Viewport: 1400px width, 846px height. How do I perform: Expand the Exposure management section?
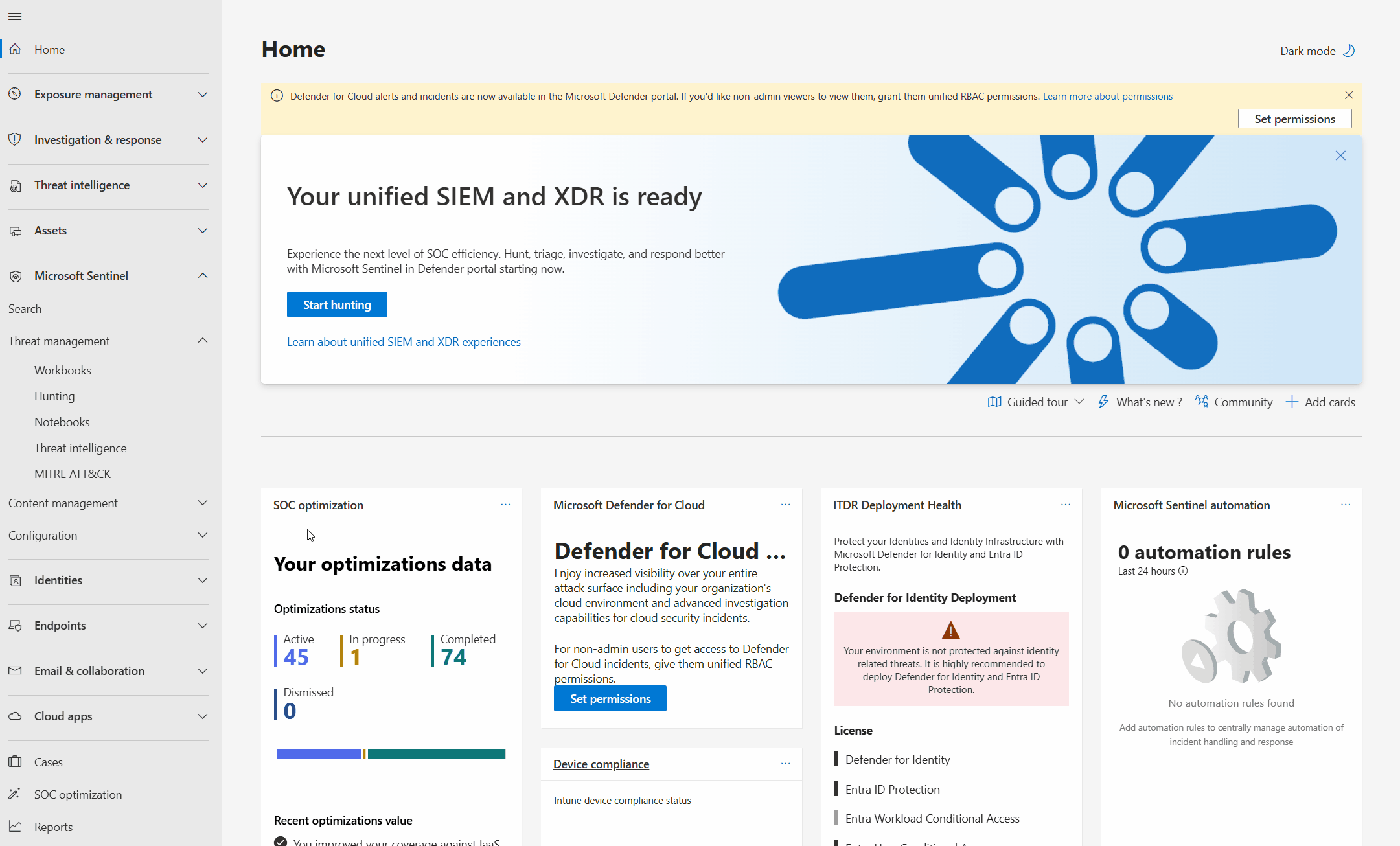[x=203, y=94]
